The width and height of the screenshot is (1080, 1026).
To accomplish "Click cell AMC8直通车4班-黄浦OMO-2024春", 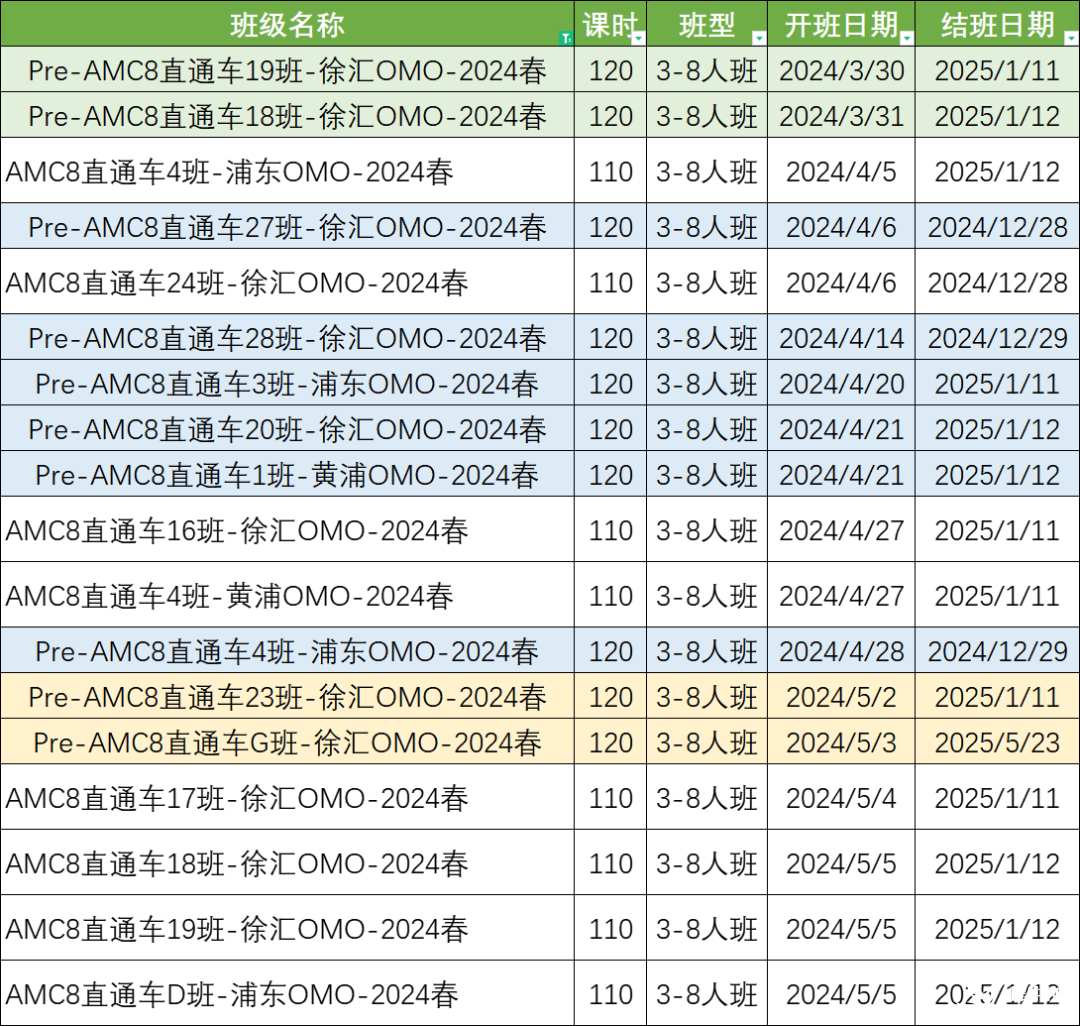I will 287,594.
